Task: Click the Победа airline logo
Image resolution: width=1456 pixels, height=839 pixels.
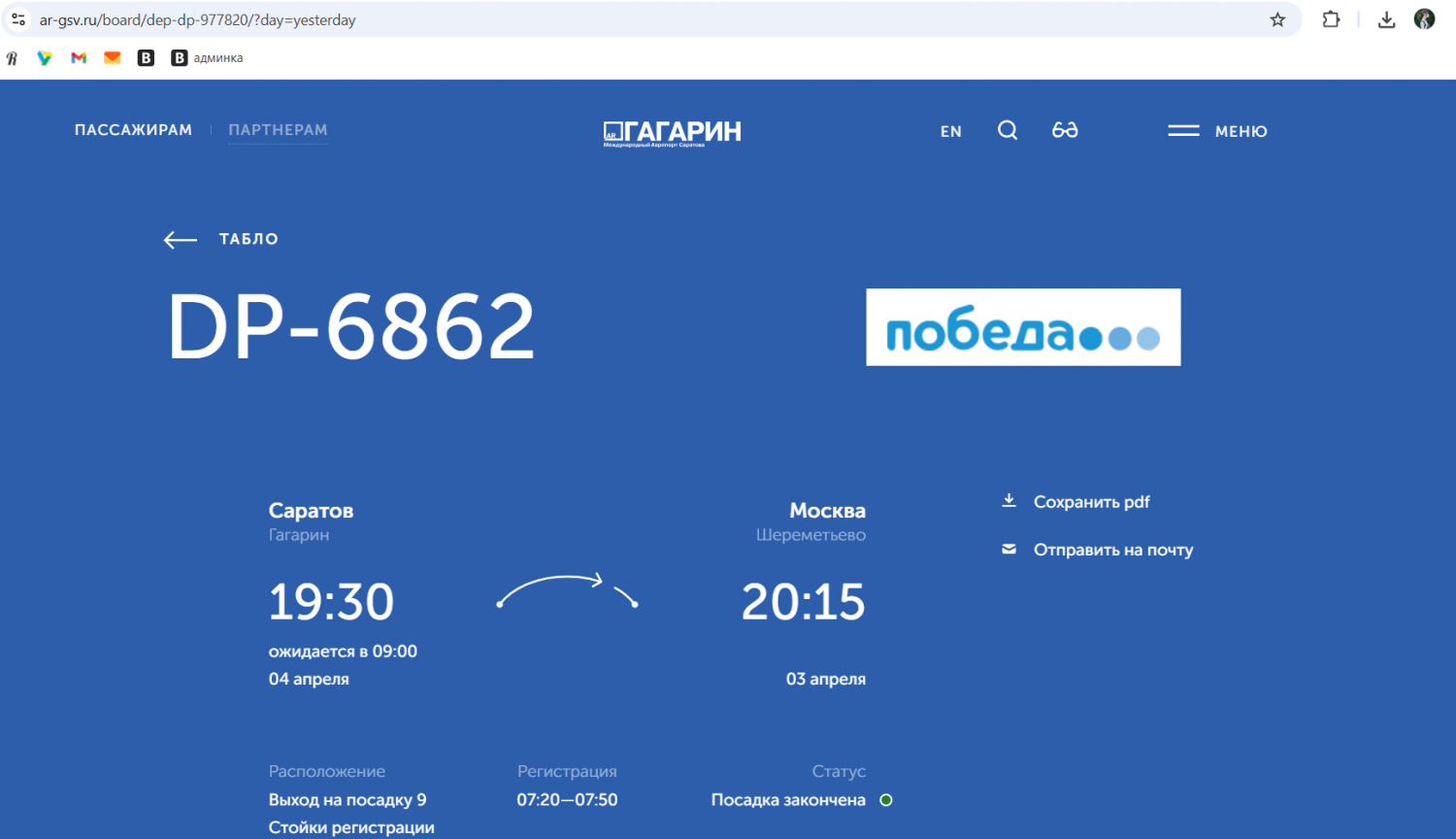Action: [x=1023, y=327]
